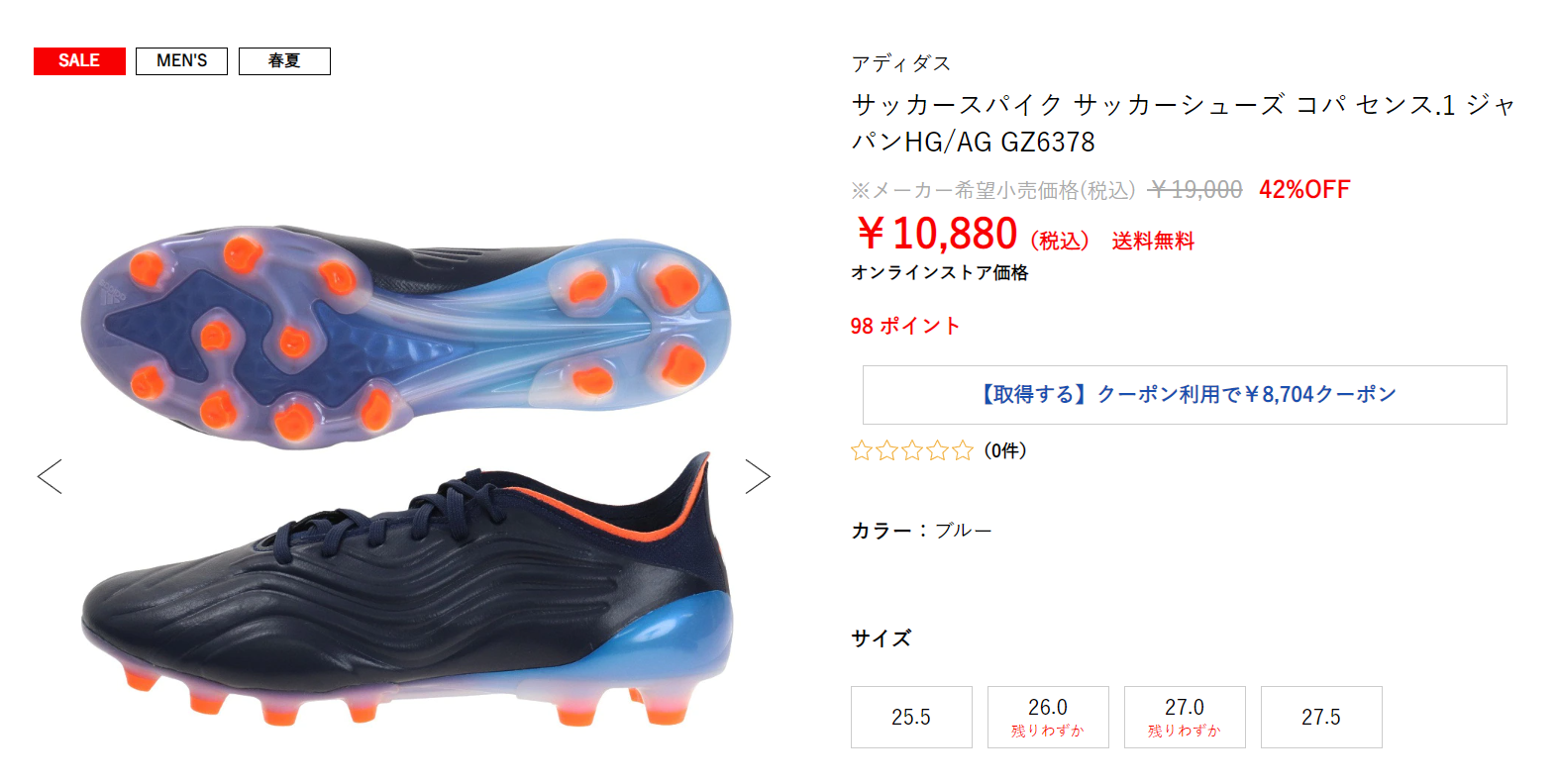Image resolution: width=1558 pixels, height=784 pixels.
Task: Click the 98 ポイント points text
Action: click(x=905, y=326)
